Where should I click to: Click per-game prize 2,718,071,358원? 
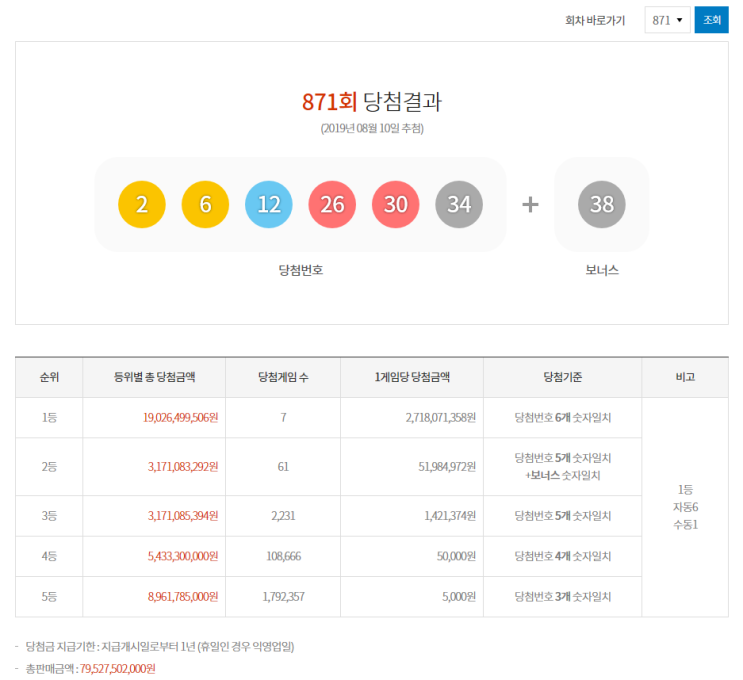[x=441, y=417]
